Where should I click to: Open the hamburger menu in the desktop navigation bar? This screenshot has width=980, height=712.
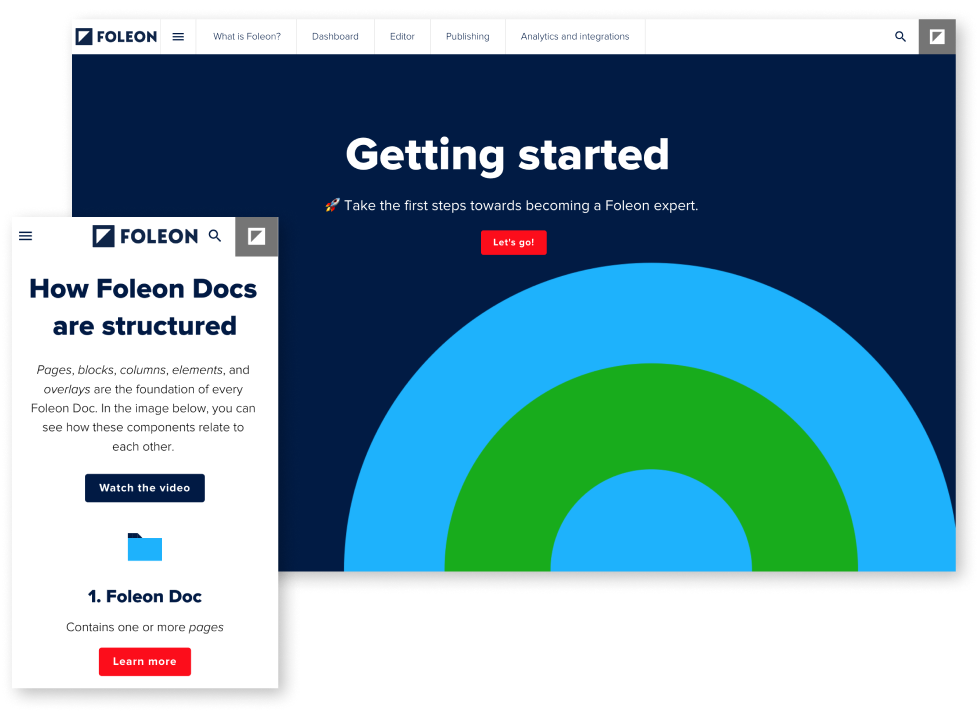click(178, 37)
